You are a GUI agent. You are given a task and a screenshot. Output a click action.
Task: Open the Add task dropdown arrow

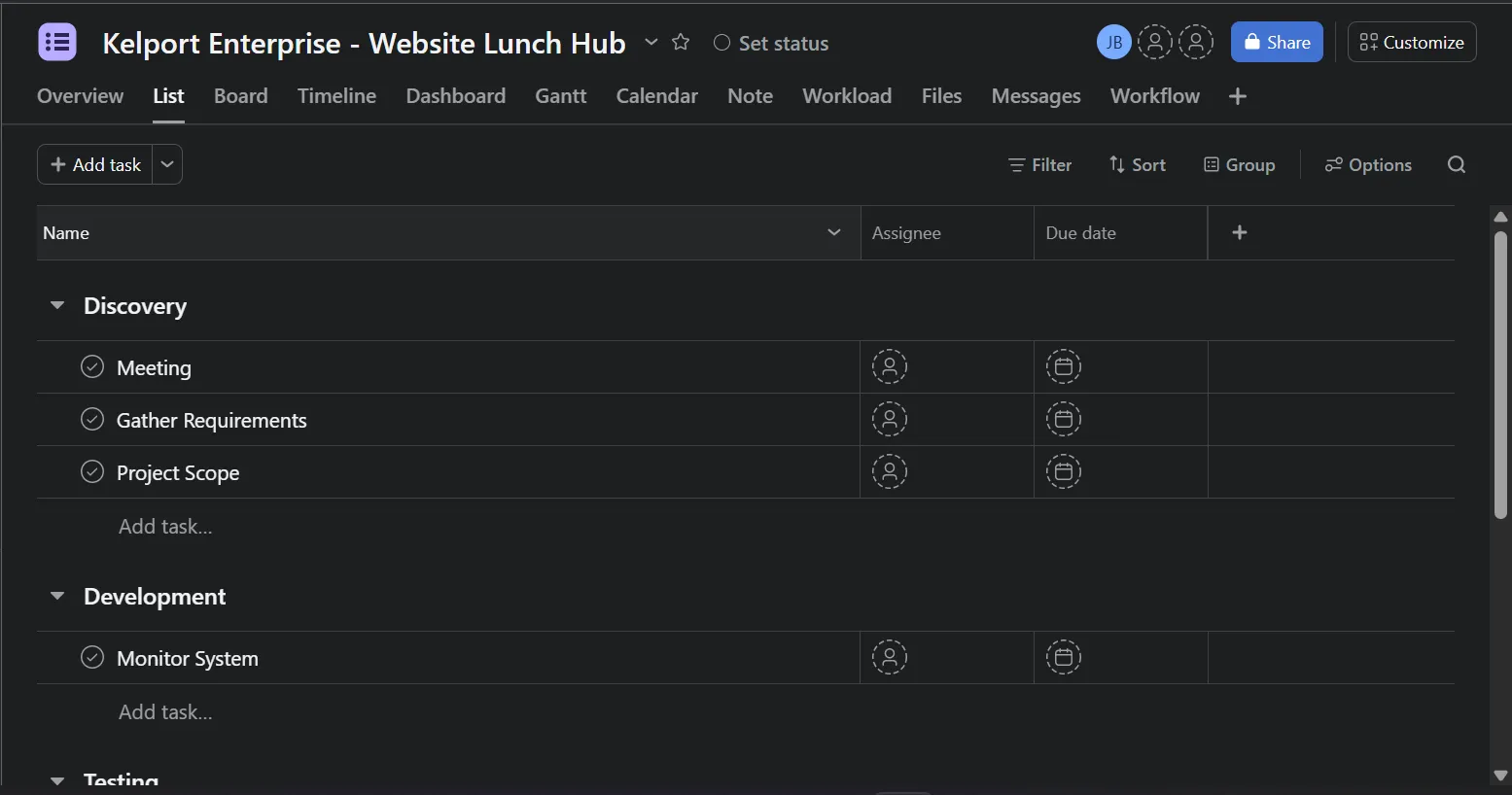(x=167, y=165)
